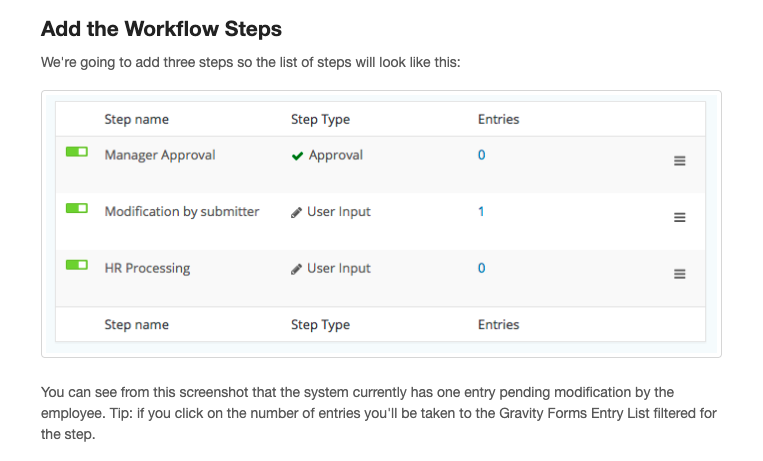Click the drag handle for Manager Approval
The height and width of the screenshot is (461, 763).
[679, 161]
